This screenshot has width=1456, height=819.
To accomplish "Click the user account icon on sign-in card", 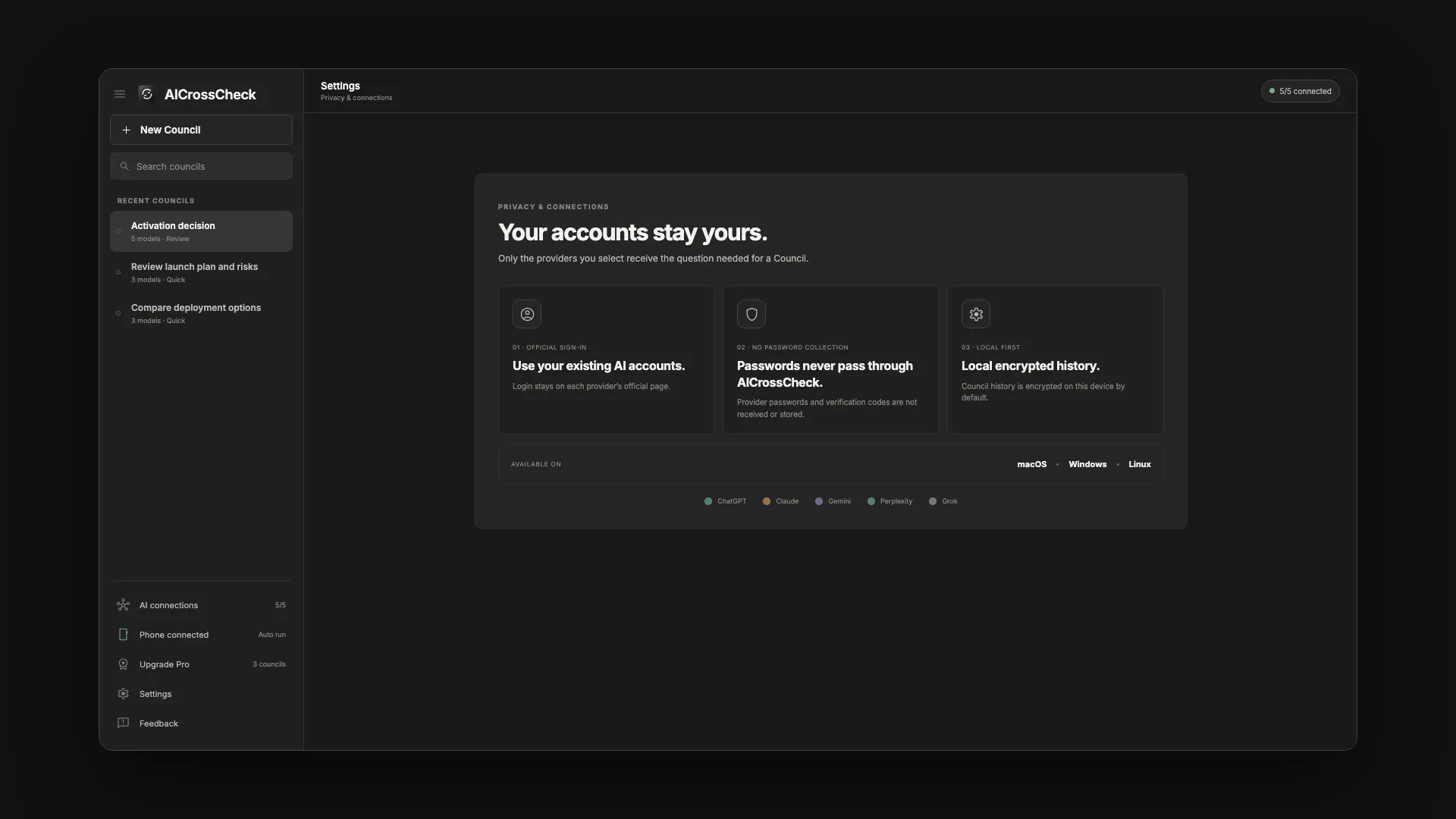I will click(x=527, y=314).
